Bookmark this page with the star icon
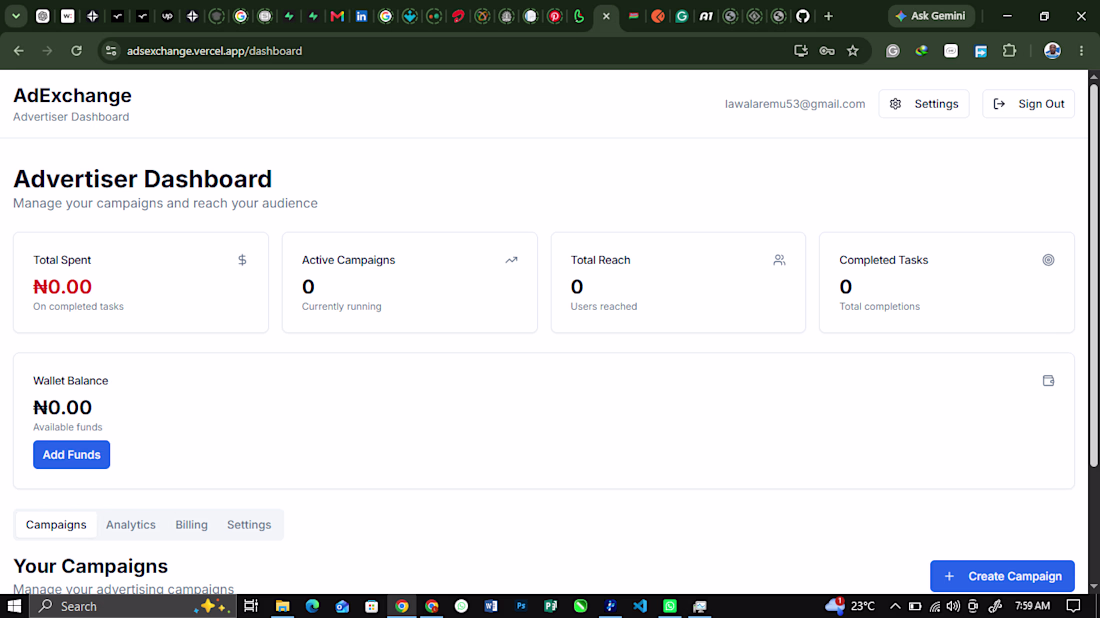The height and width of the screenshot is (618, 1100). [x=853, y=51]
